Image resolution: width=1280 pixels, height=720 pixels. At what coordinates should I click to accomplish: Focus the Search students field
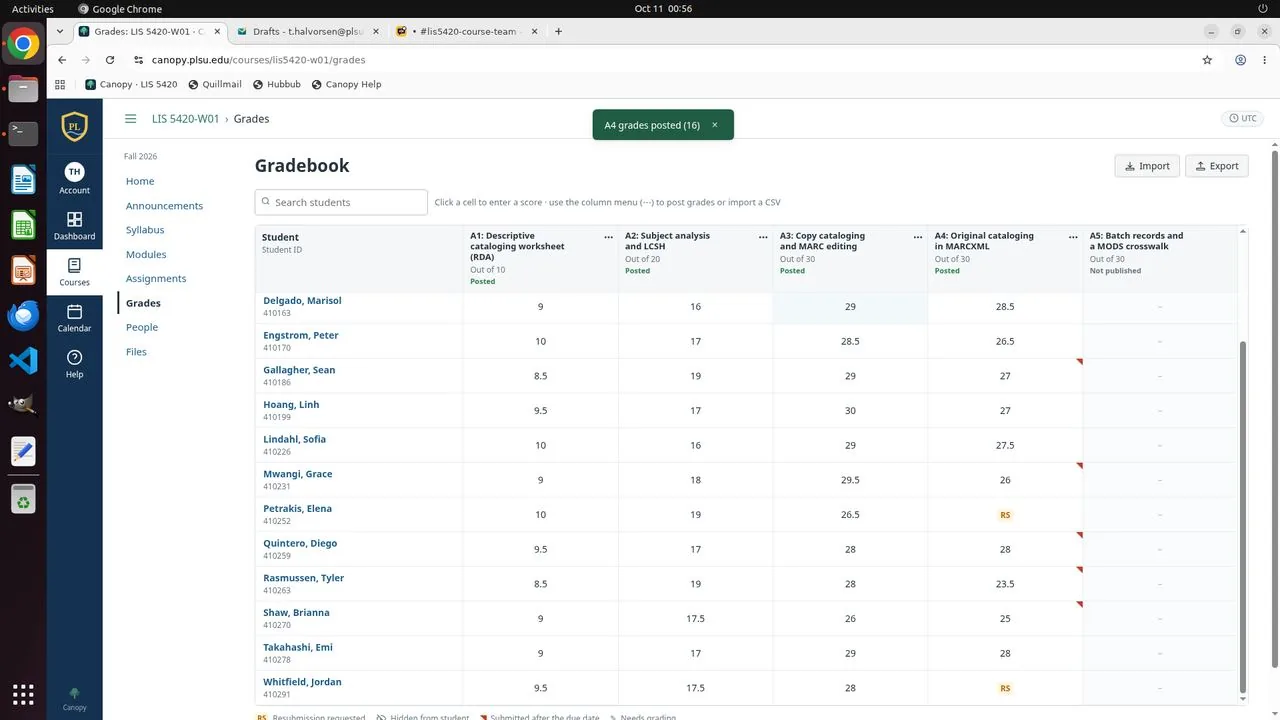coord(341,202)
